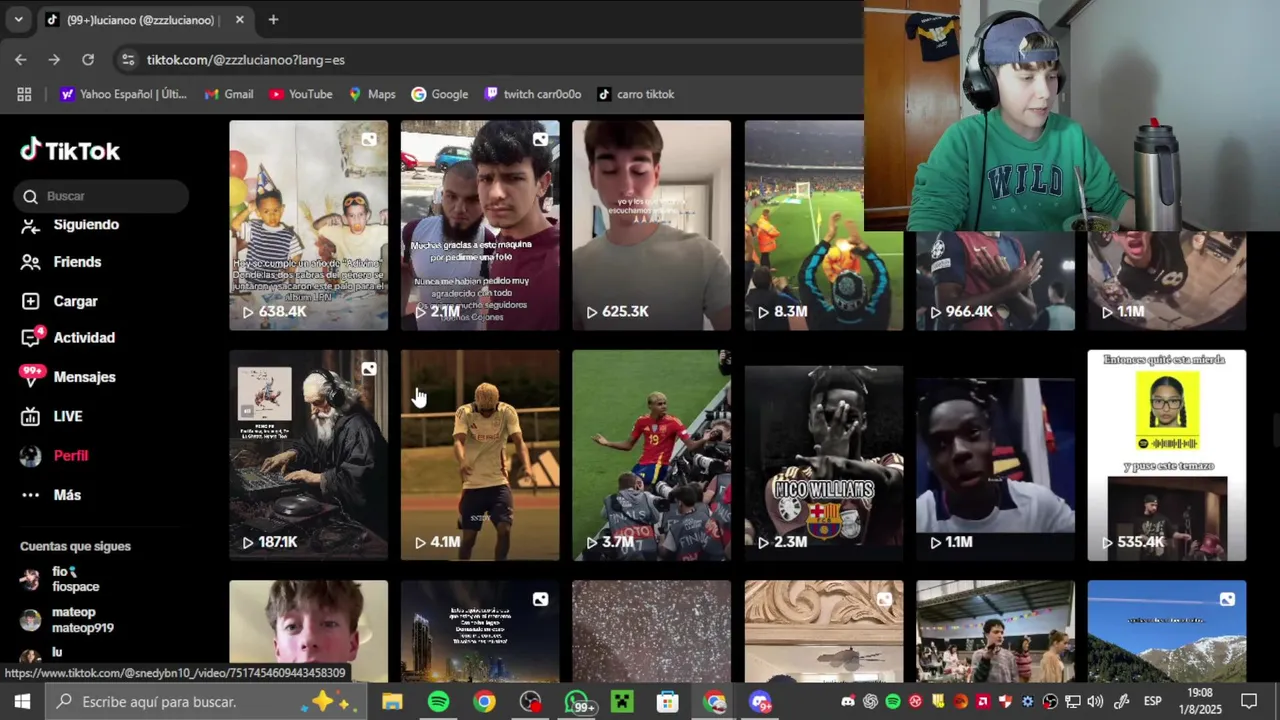The image size is (1280, 720).
Task: Open followed account mateop919
Action: coord(82,620)
